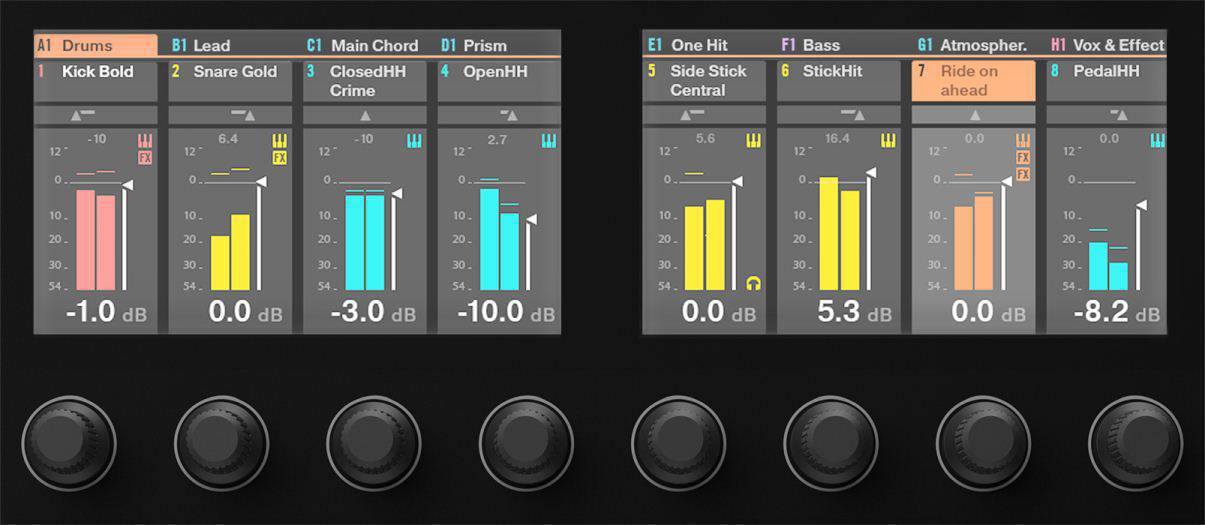
Task: Click the hardware knob below PedalHH
Action: [x=1136, y=442]
